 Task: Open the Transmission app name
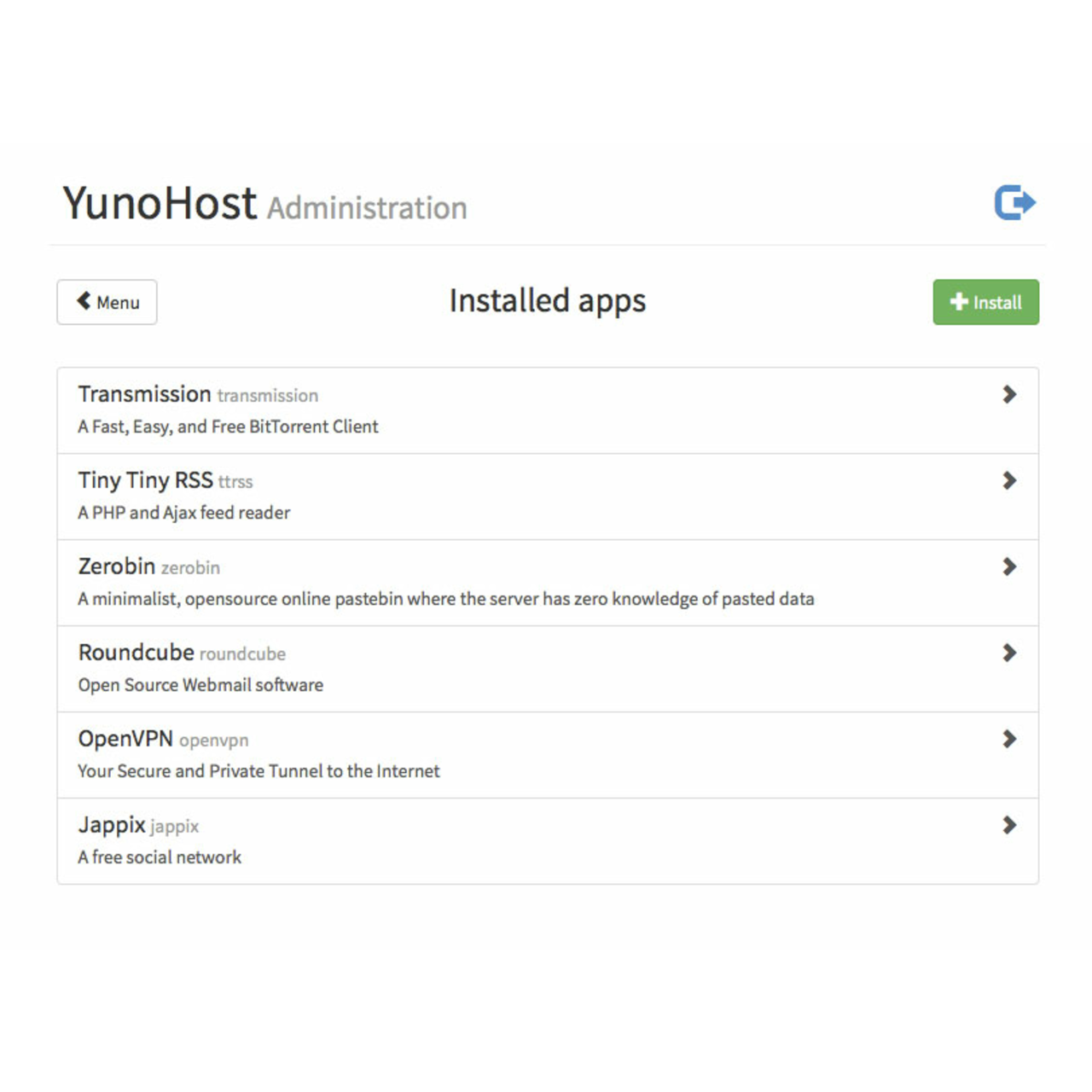point(144,394)
